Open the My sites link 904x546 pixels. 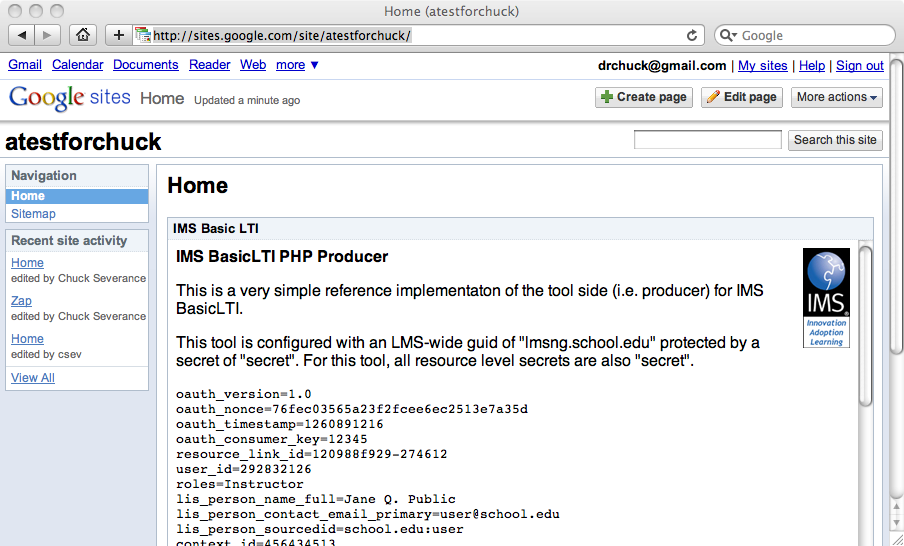point(763,66)
